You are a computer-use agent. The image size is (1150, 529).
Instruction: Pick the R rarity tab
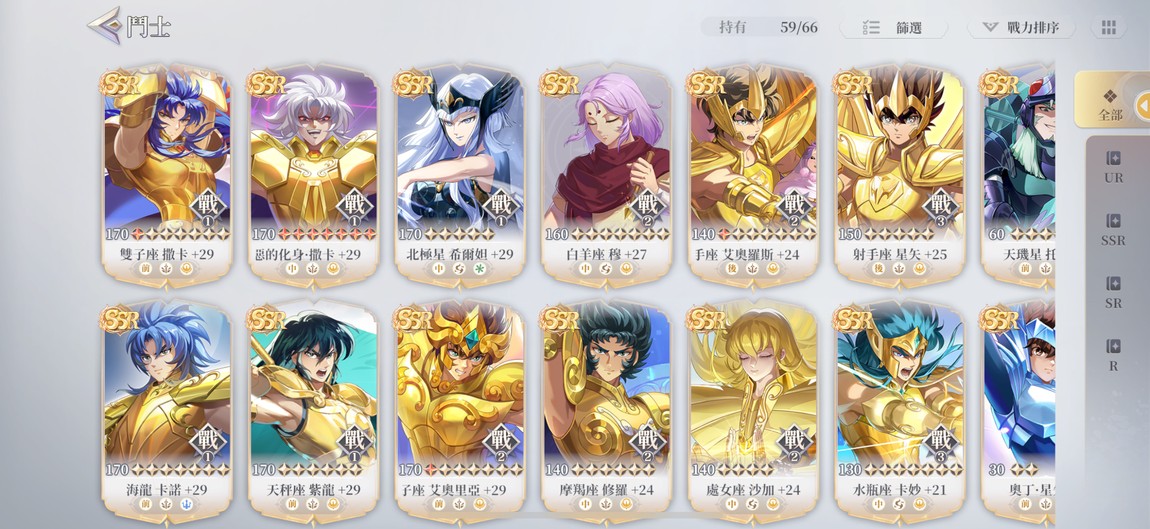click(1113, 355)
